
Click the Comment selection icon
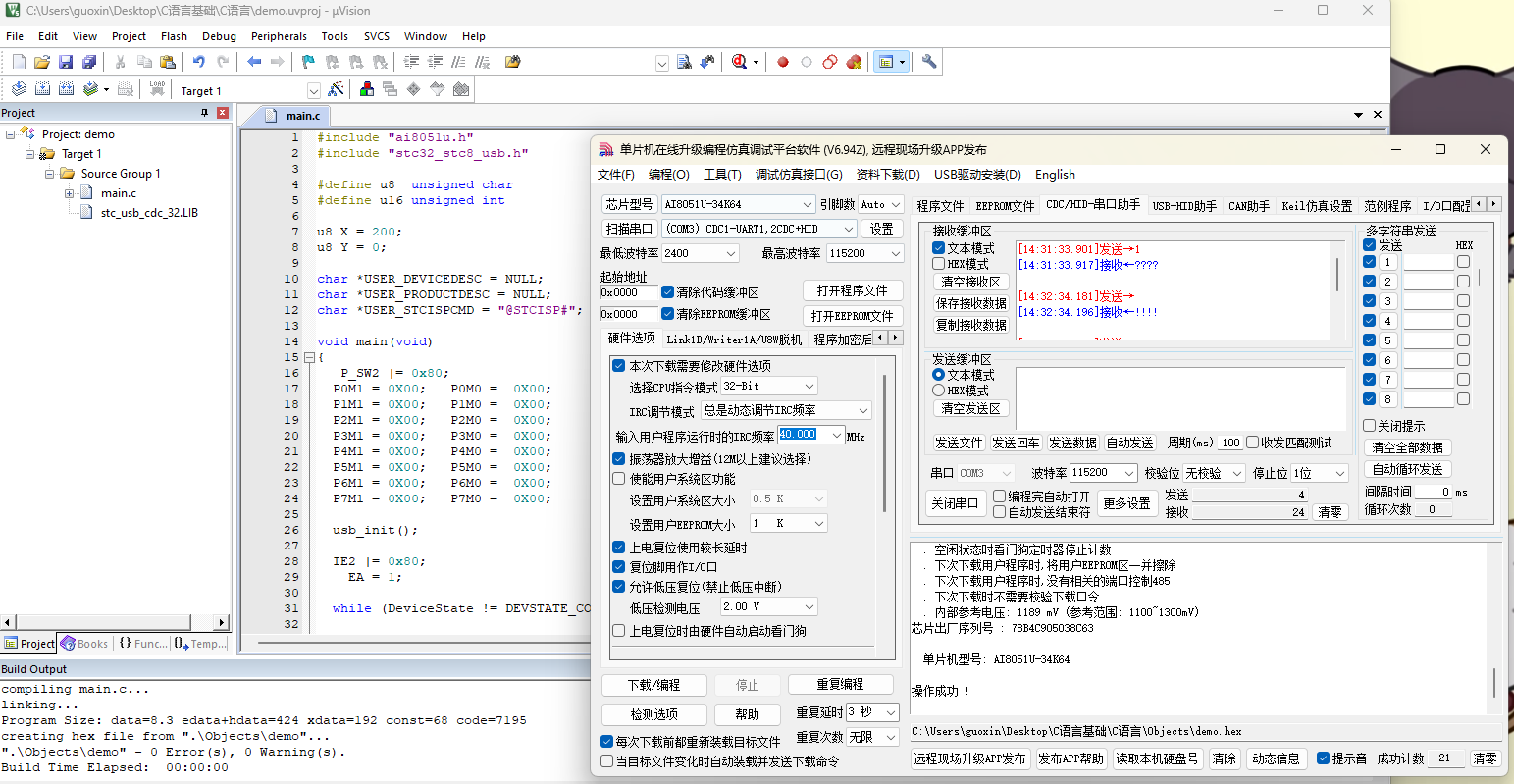(x=458, y=62)
